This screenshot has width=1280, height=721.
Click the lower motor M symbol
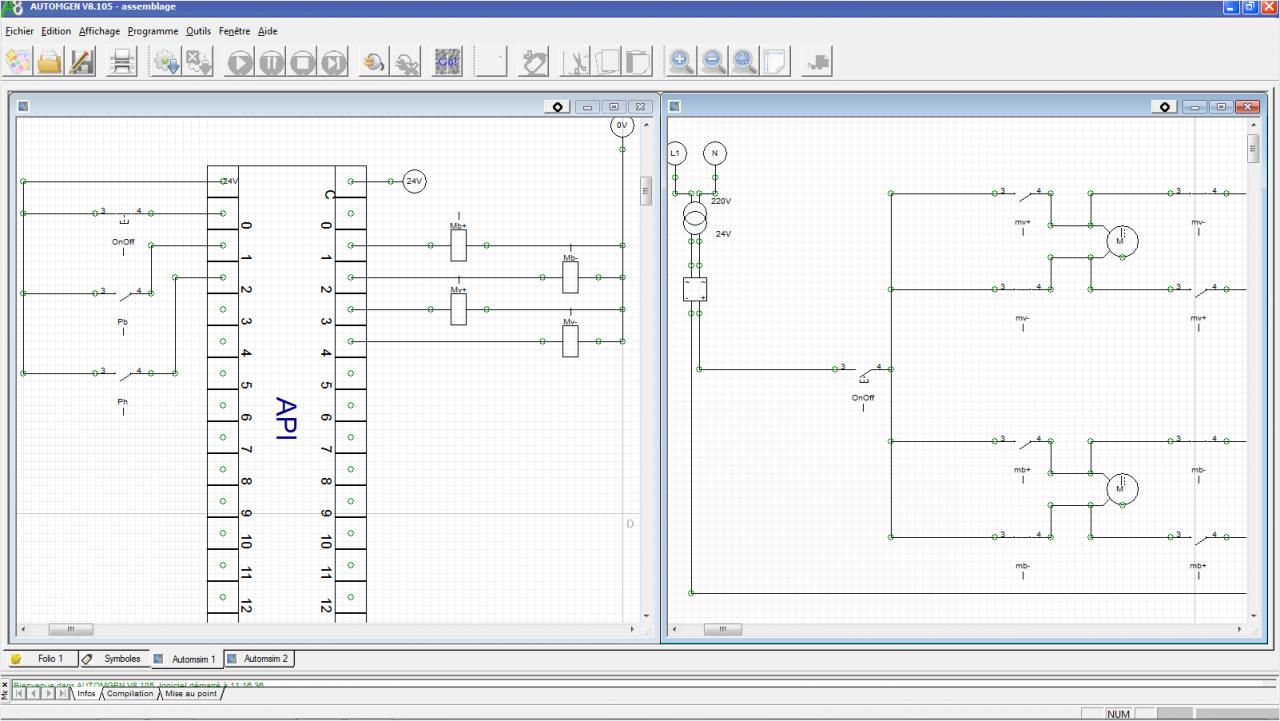tap(1122, 489)
